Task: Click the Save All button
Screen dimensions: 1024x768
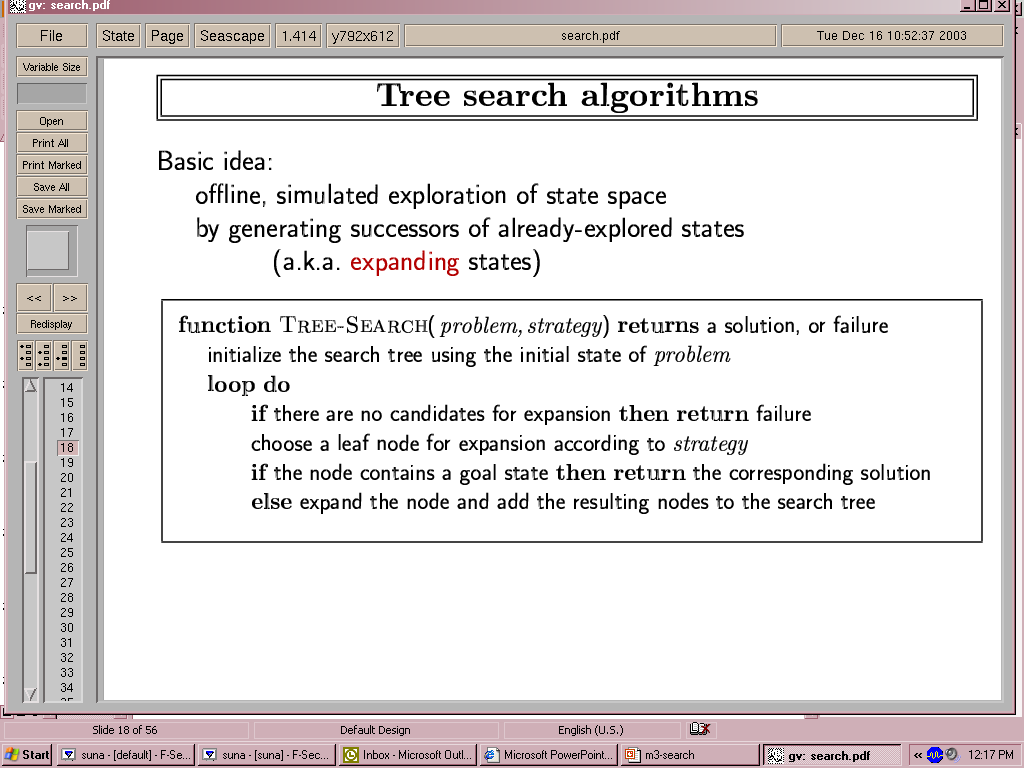Action: 52,187
